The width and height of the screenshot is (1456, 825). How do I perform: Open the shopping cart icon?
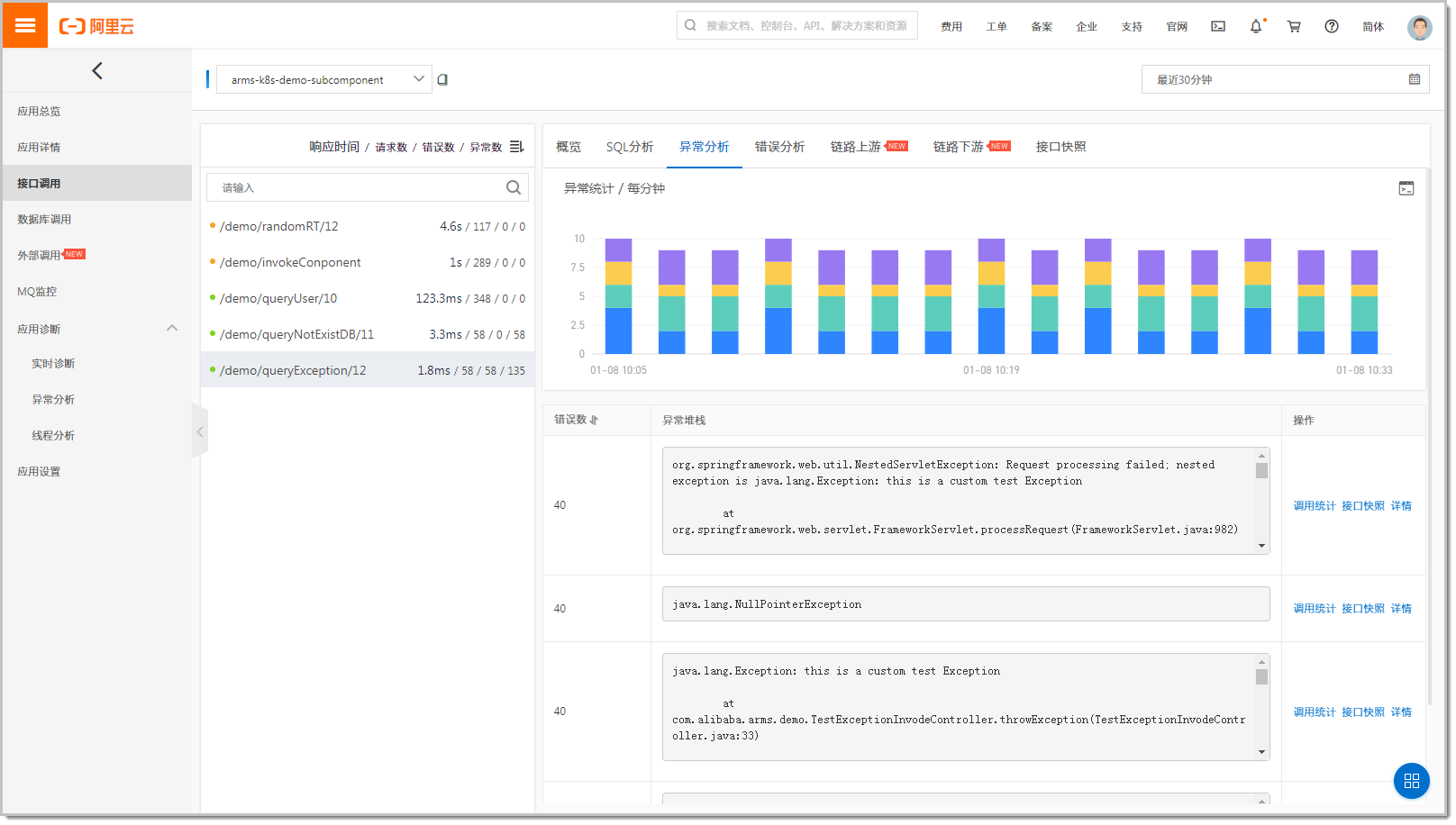[x=1294, y=26]
